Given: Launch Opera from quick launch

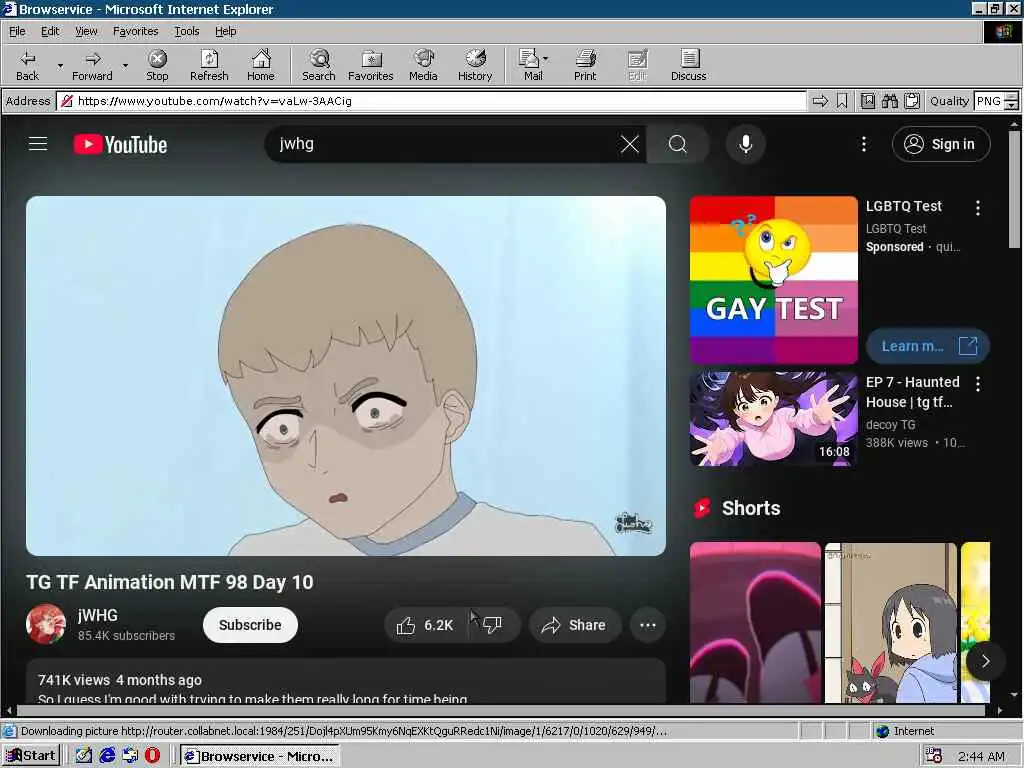Looking at the screenshot, I should tap(152, 756).
